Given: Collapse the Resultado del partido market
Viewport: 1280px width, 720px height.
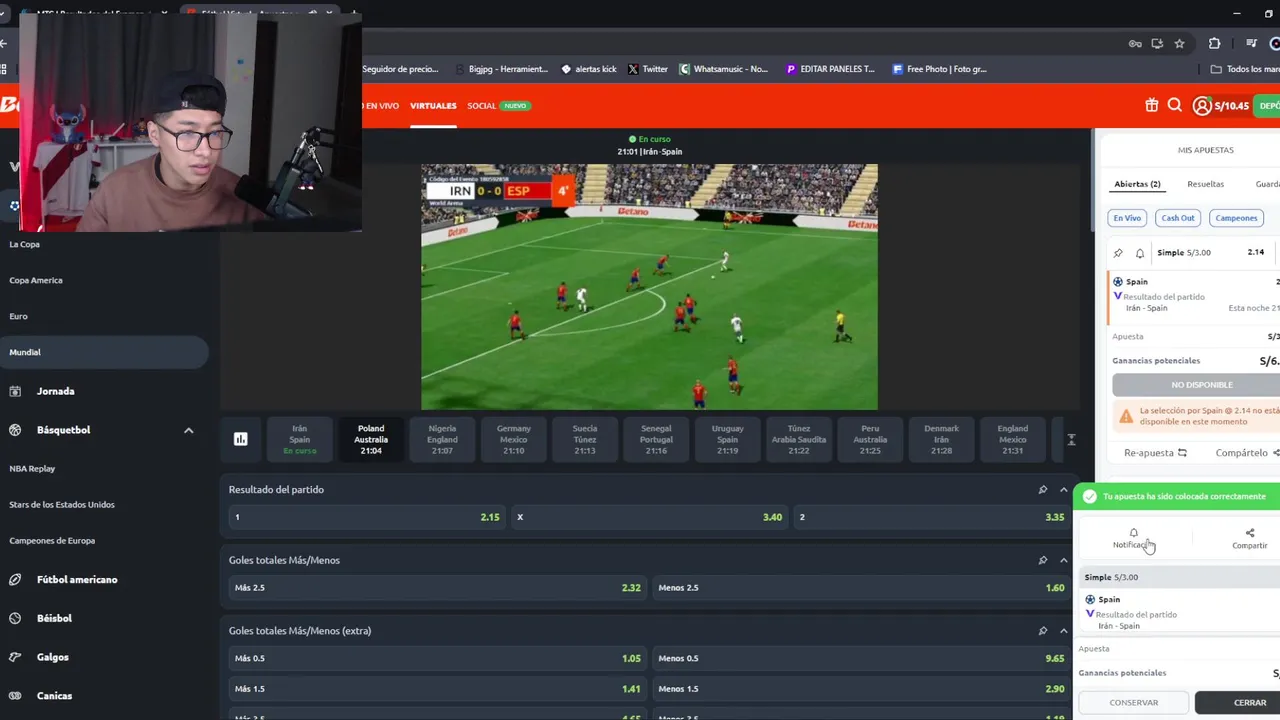Looking at the screenshot, I should coord(1063,489).
